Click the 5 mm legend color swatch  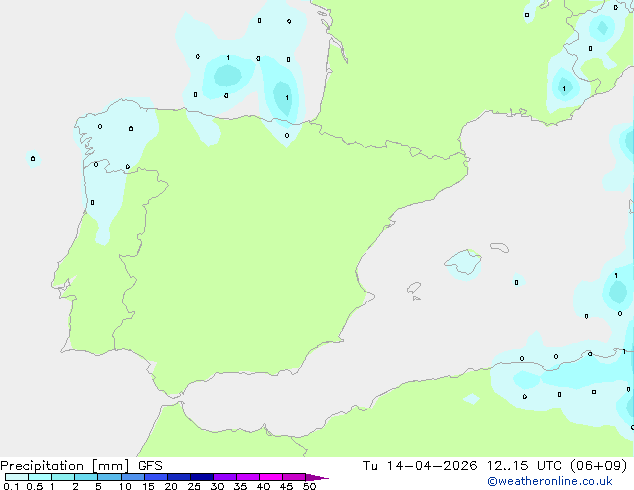(109, 477)
